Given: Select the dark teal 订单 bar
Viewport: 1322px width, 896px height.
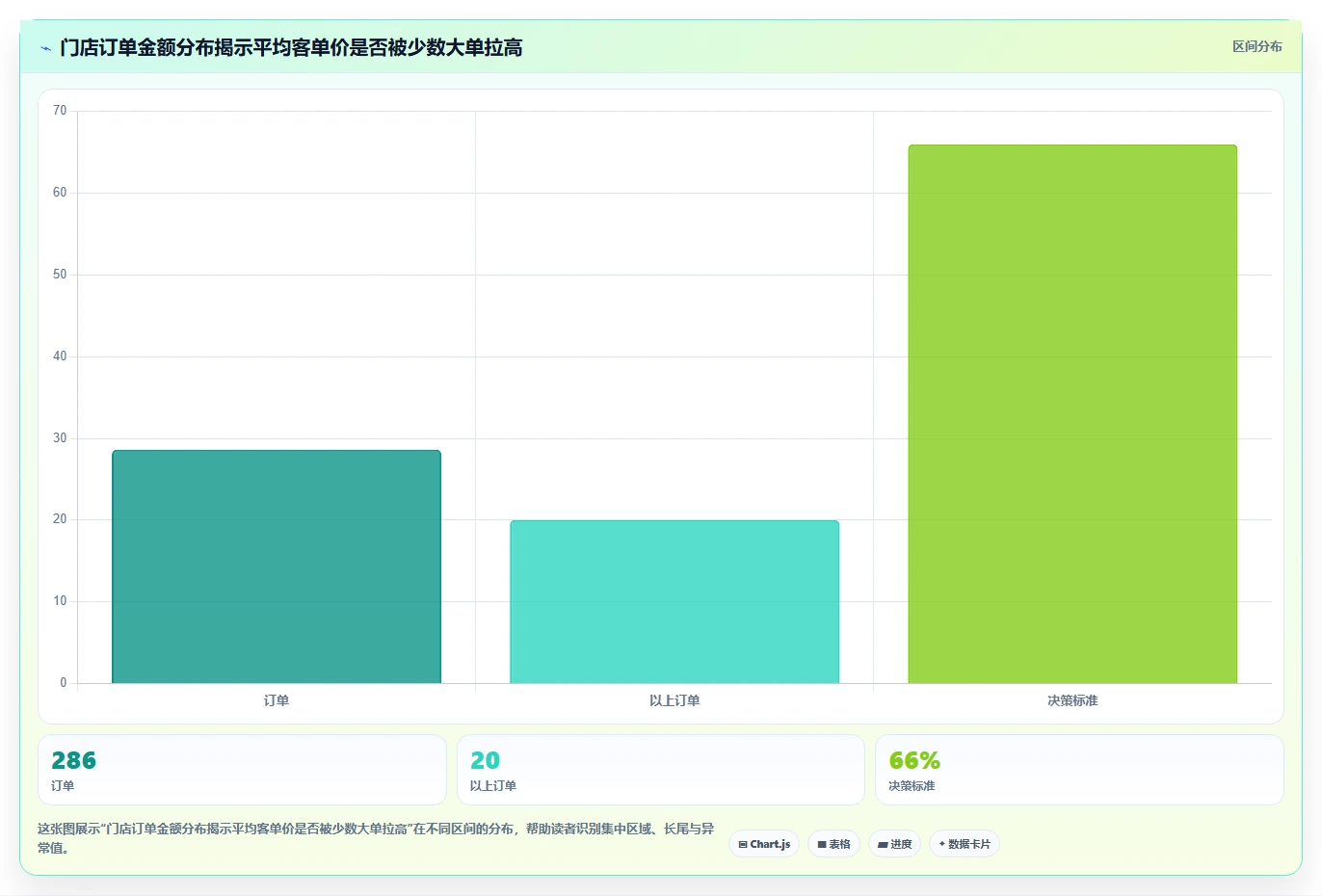Looking at the screenshot, I should pos(277,567).
